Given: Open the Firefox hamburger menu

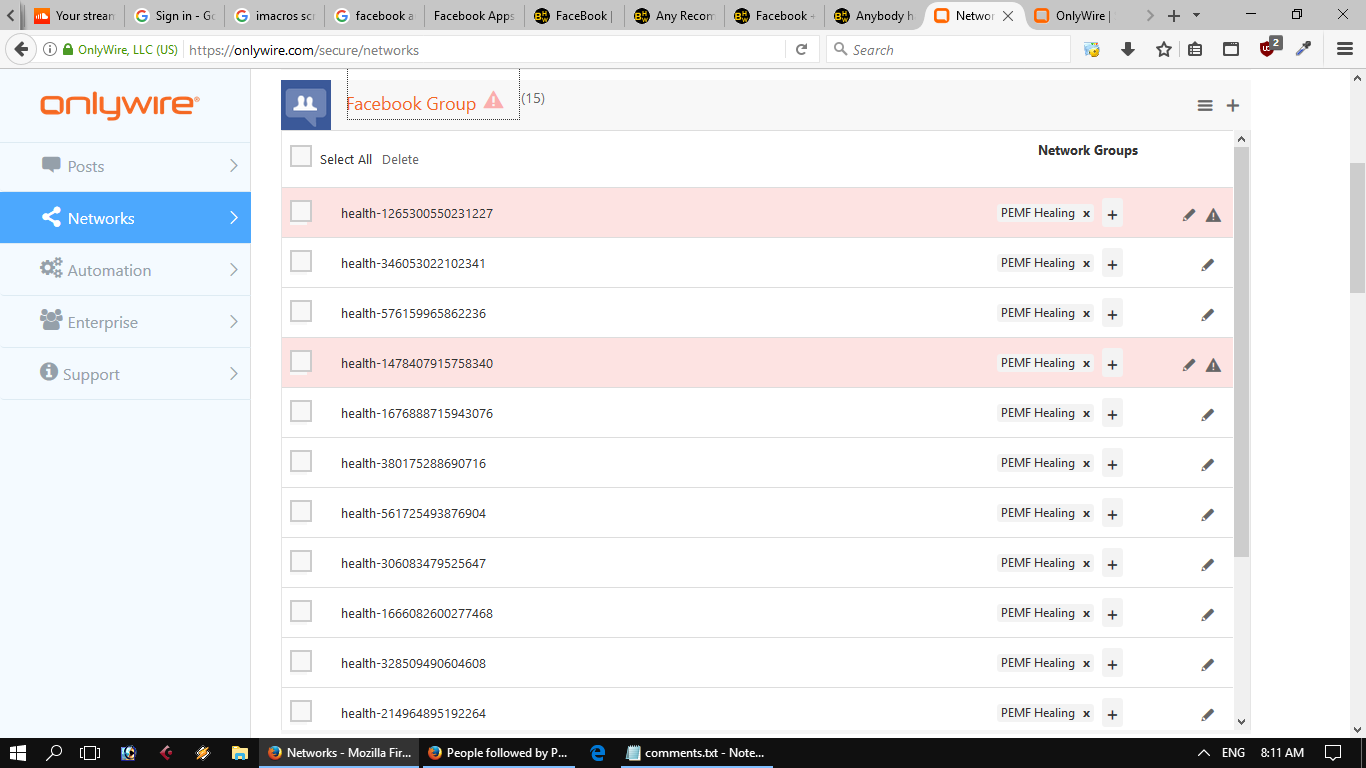Looking at the screenshot, I should [1345, 49].
